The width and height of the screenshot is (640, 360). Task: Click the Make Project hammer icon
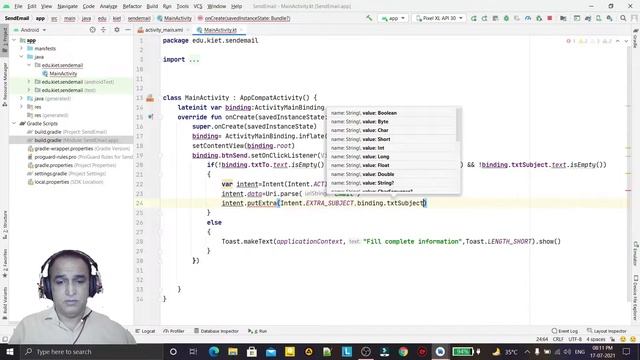click(x=369, y=18)
